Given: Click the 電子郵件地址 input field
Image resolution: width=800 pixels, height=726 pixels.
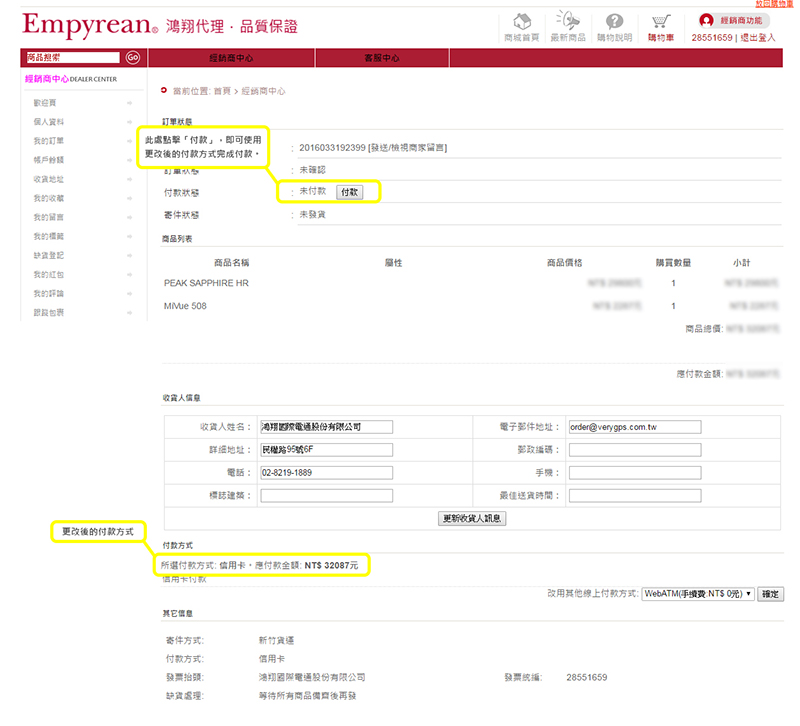Looking at the screenshot, I should click(634, 427).
